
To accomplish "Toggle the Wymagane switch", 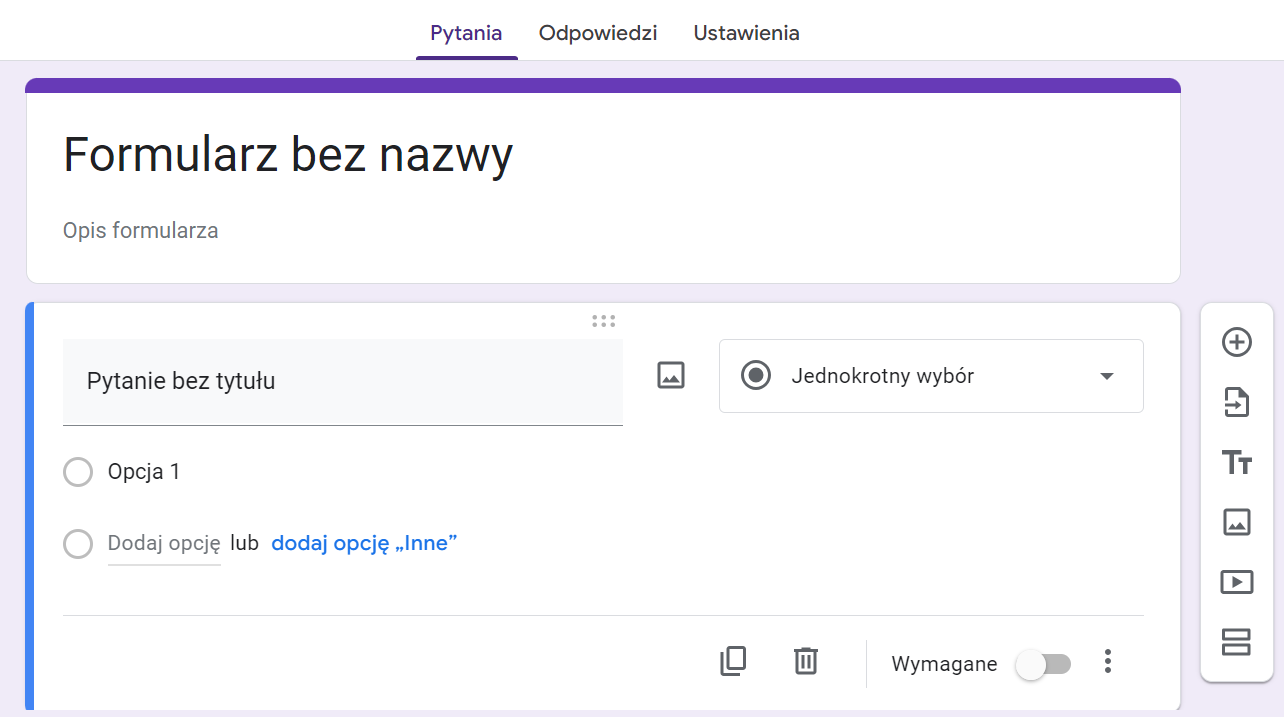I will pyautogui.click(x=1043, y=664).
